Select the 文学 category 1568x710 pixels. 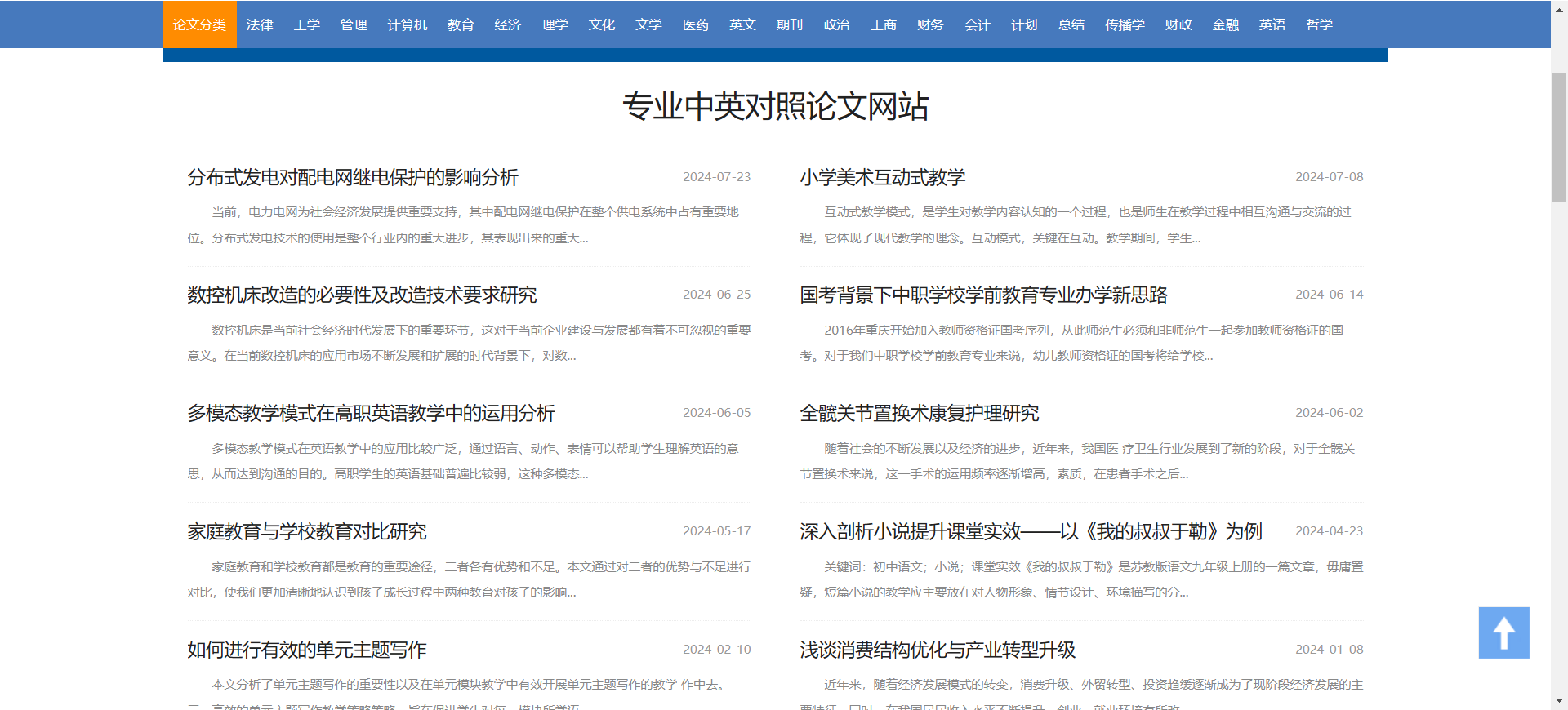tap(648, 24)
